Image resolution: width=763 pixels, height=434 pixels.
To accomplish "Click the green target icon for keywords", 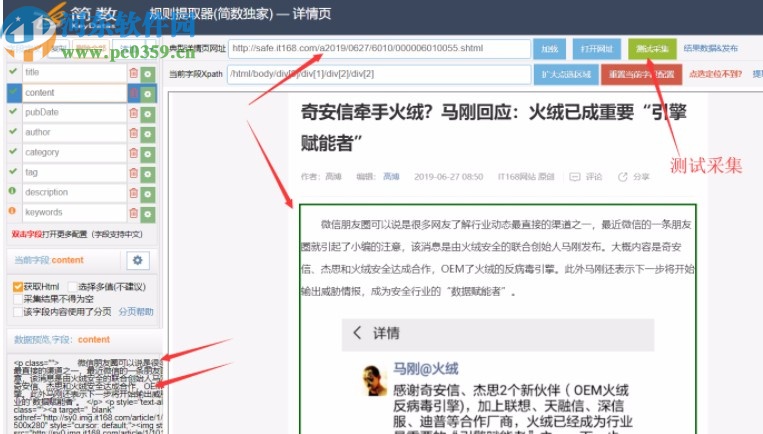I will [147, 214].
